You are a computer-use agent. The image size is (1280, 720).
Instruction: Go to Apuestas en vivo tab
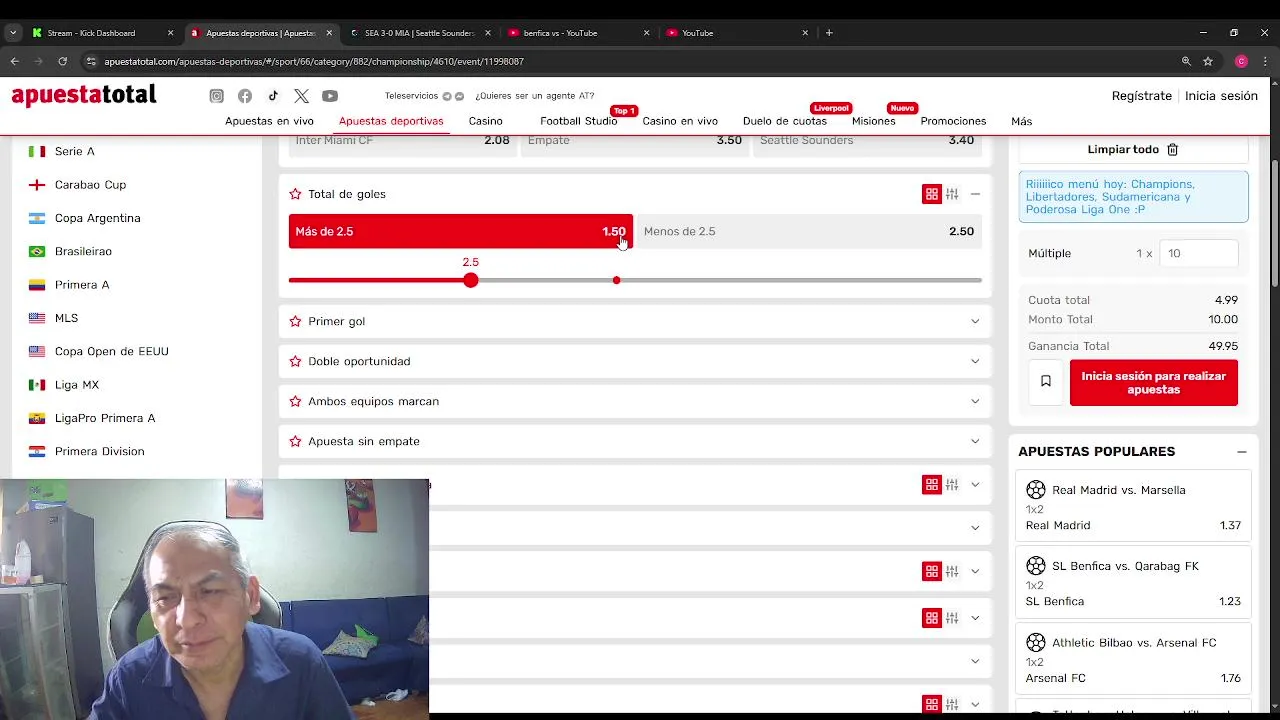(269, 121)
